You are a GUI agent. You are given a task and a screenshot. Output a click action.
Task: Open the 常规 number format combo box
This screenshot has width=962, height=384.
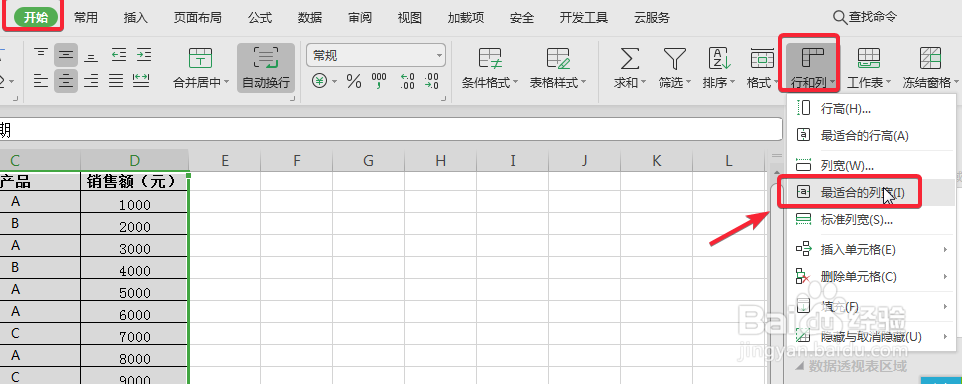click(375, 55)
